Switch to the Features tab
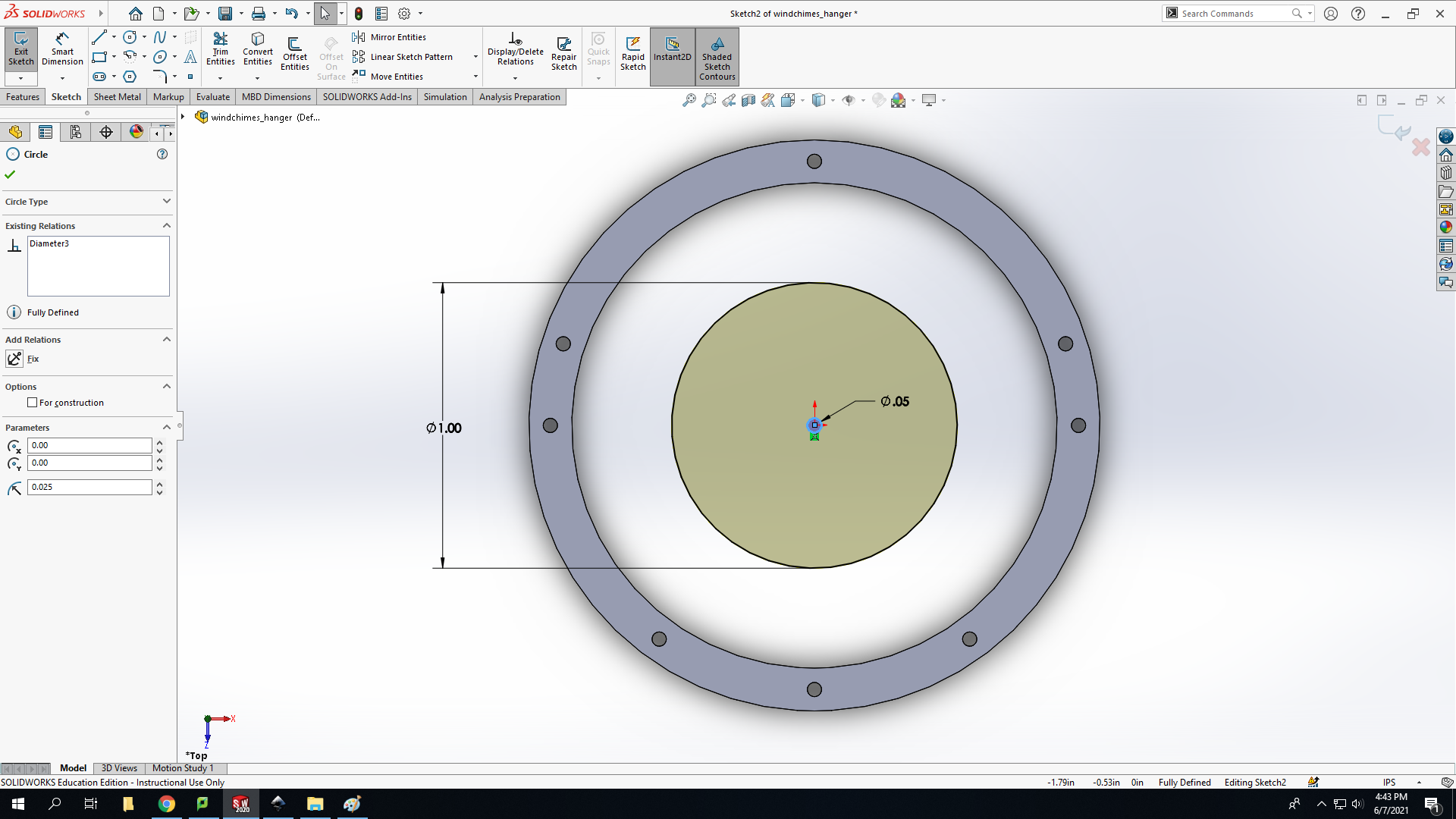The image size is (1456, 819). (23, 97)
